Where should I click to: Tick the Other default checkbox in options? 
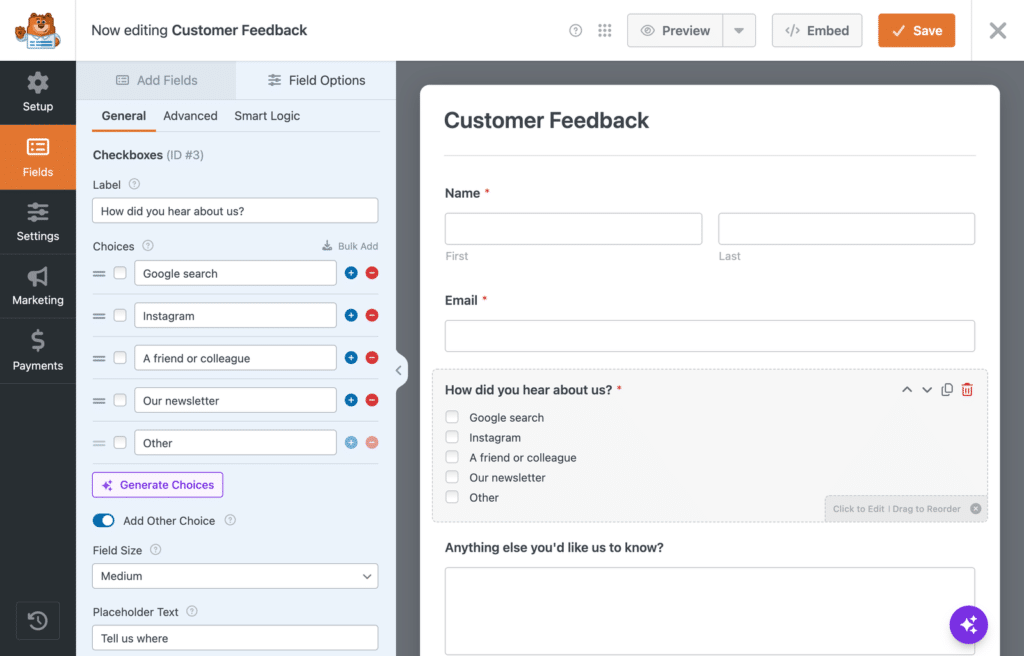[x=120, y=442]
